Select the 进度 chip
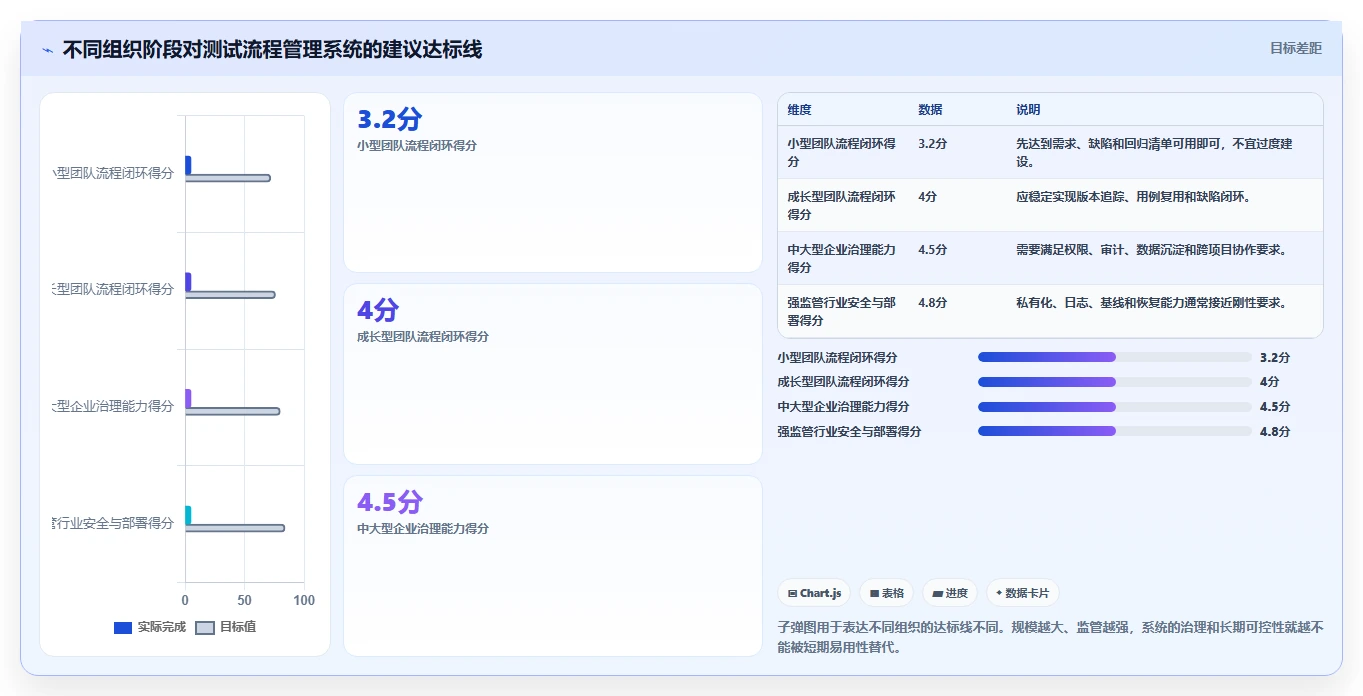Screen dimensions: 1363x696 click(950, 593)
